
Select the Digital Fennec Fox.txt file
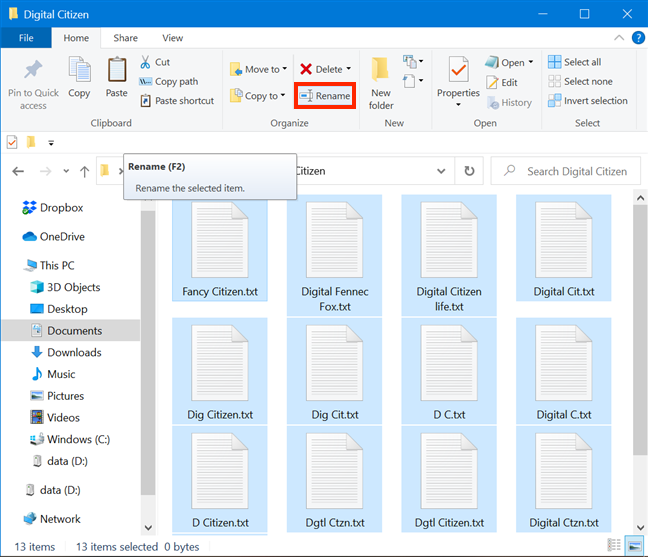coord(334,255)
